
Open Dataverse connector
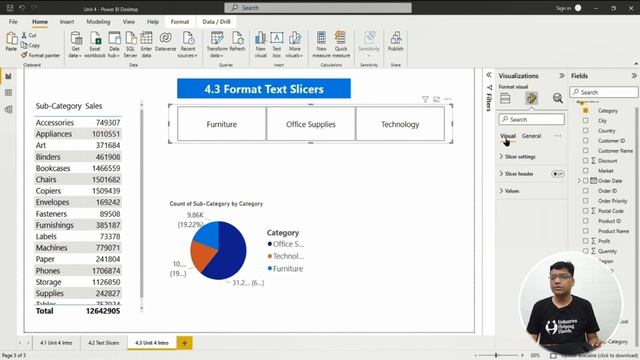[x=165, y=41]
